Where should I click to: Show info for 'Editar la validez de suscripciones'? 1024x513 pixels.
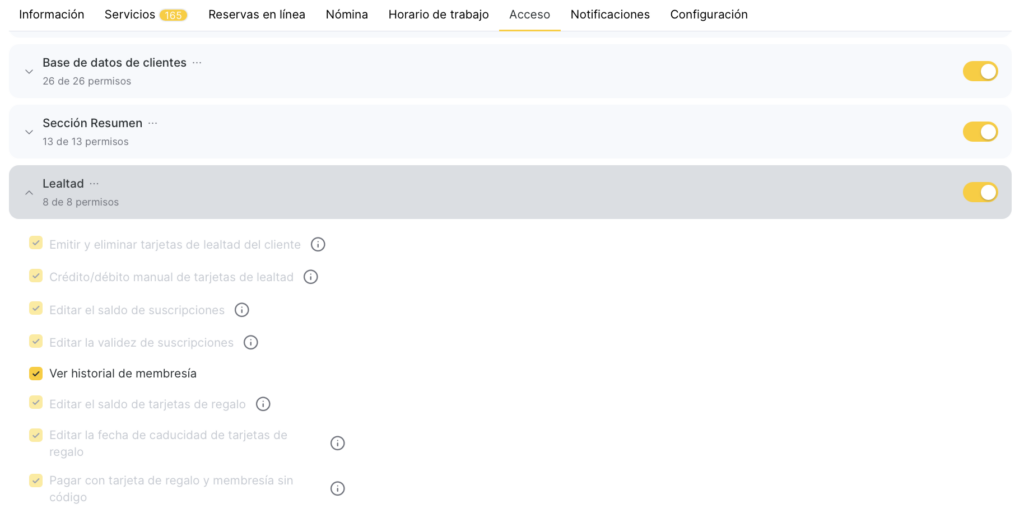[x=250, y=342]
